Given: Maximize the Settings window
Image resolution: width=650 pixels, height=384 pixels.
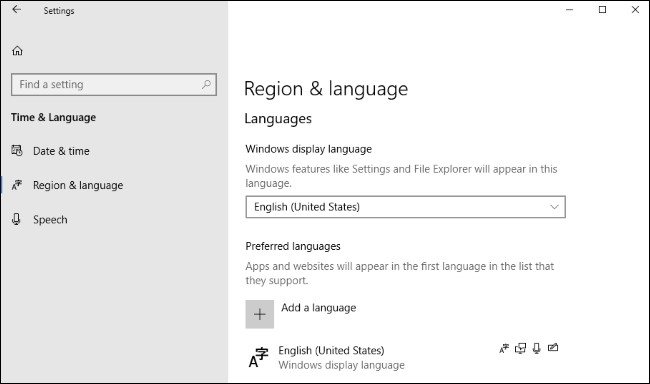Looking at the screenshot, I should tap(602, 10).
